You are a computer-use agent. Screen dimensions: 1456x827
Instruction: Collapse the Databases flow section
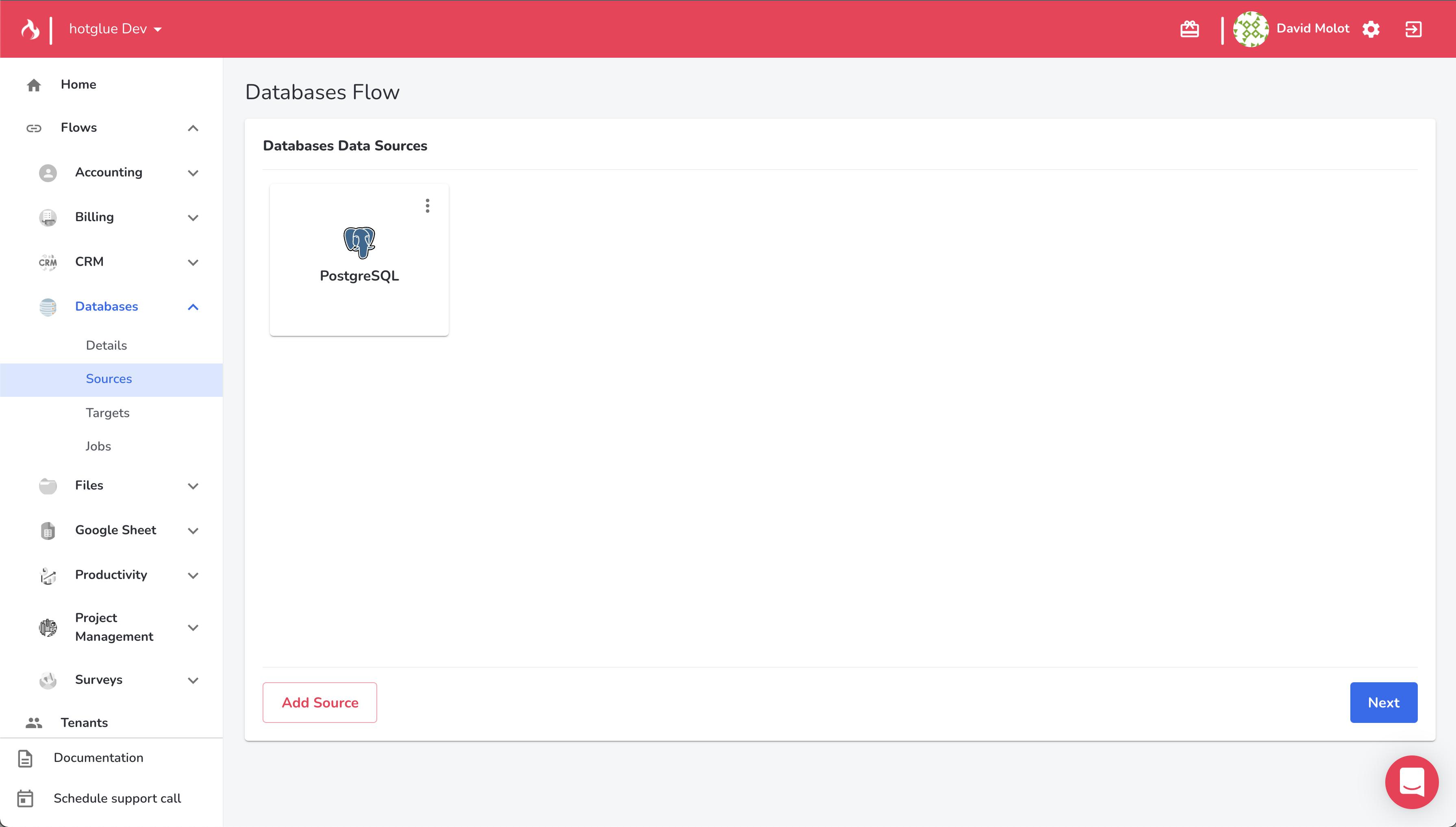pyautogui.click(x=193, y=307)
